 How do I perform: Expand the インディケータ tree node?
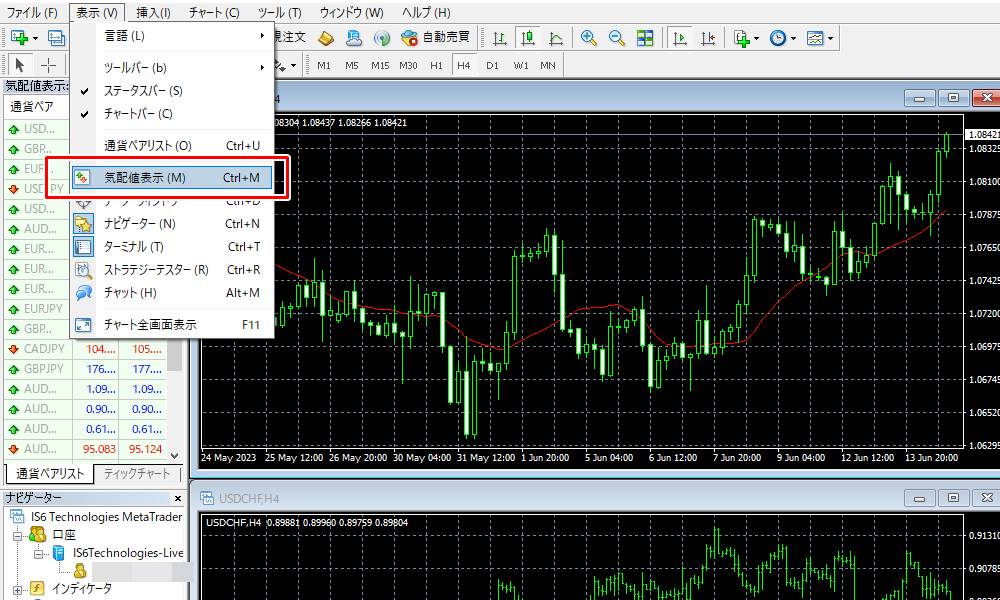click(x=17, y=588)
